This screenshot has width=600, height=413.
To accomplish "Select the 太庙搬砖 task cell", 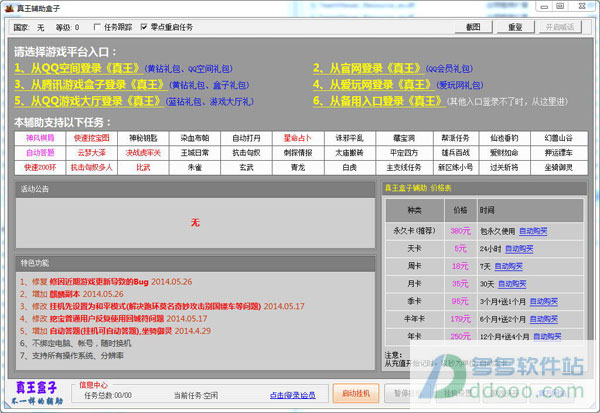I will click(349, 153).
